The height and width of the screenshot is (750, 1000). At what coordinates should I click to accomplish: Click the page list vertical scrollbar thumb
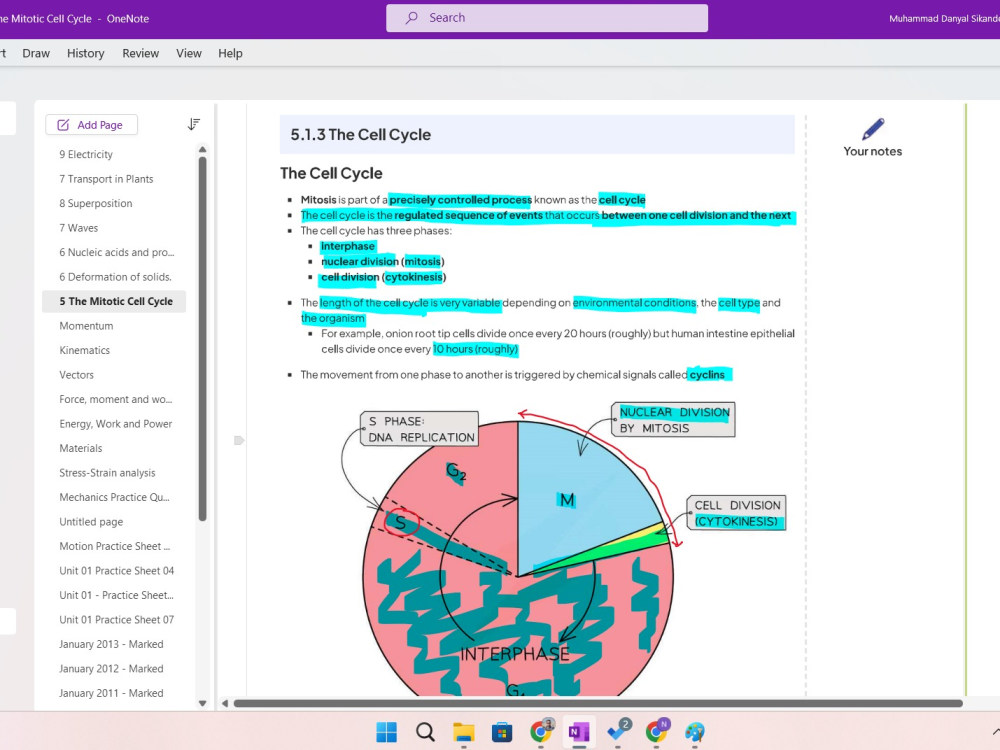203,339
